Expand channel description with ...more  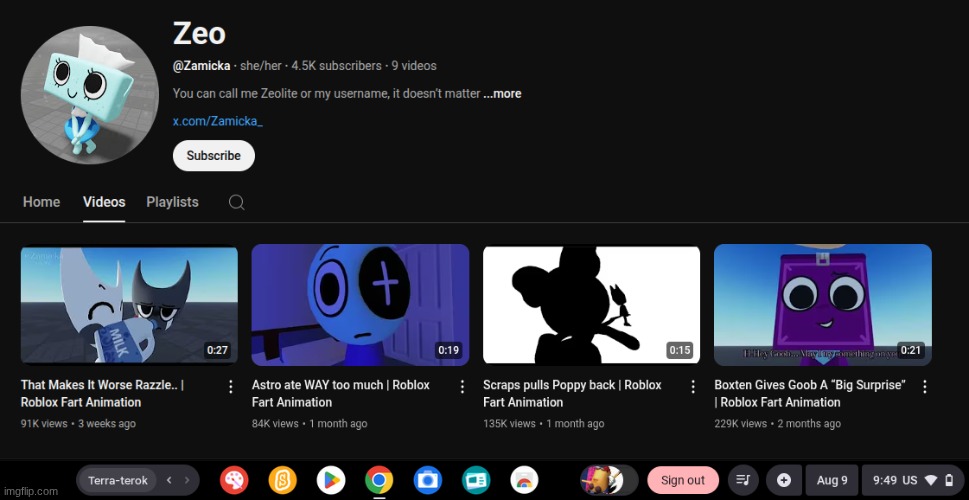point(502,94)
